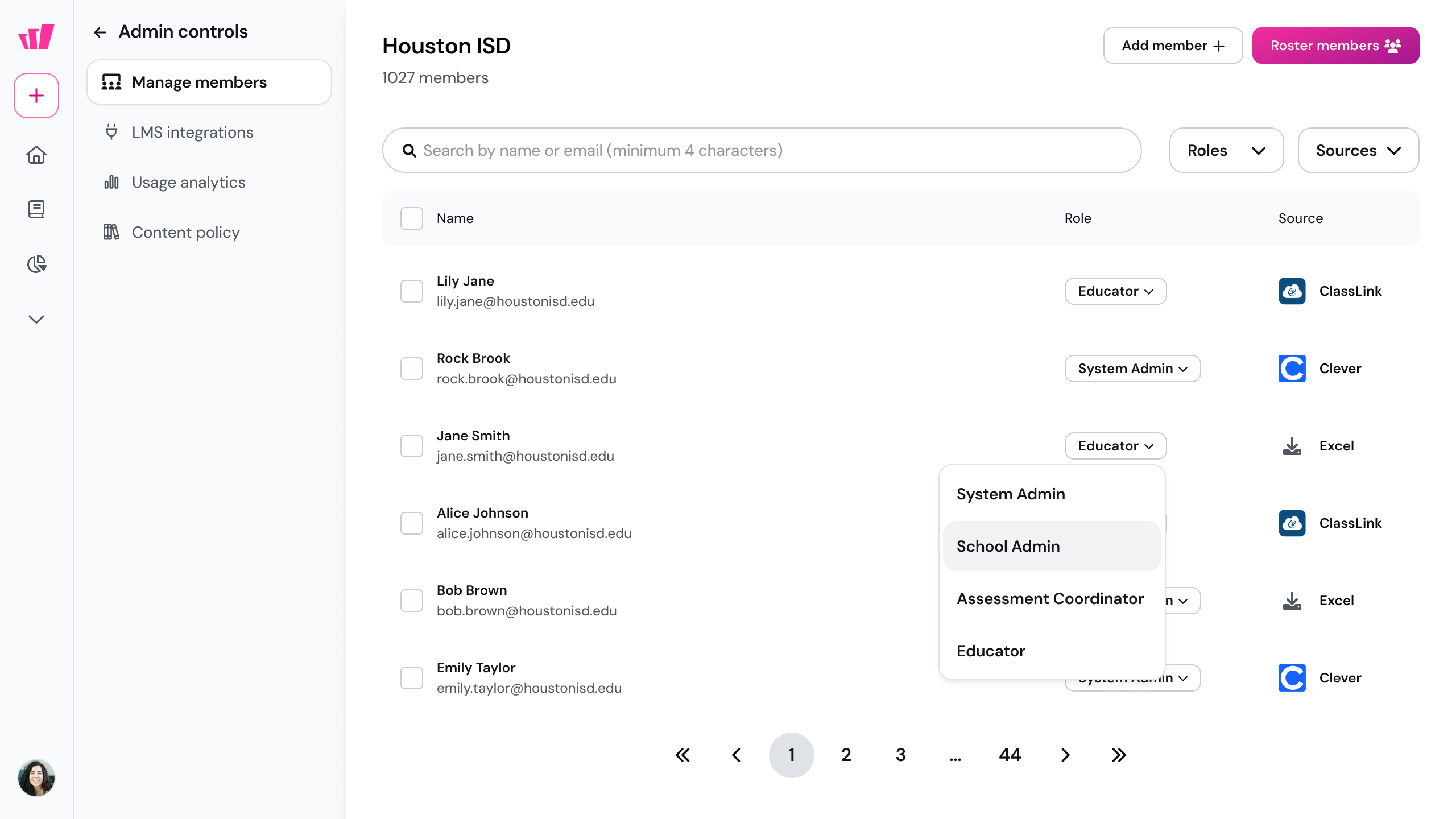Tick the checkbox for Bob Brown

(411, 601)
